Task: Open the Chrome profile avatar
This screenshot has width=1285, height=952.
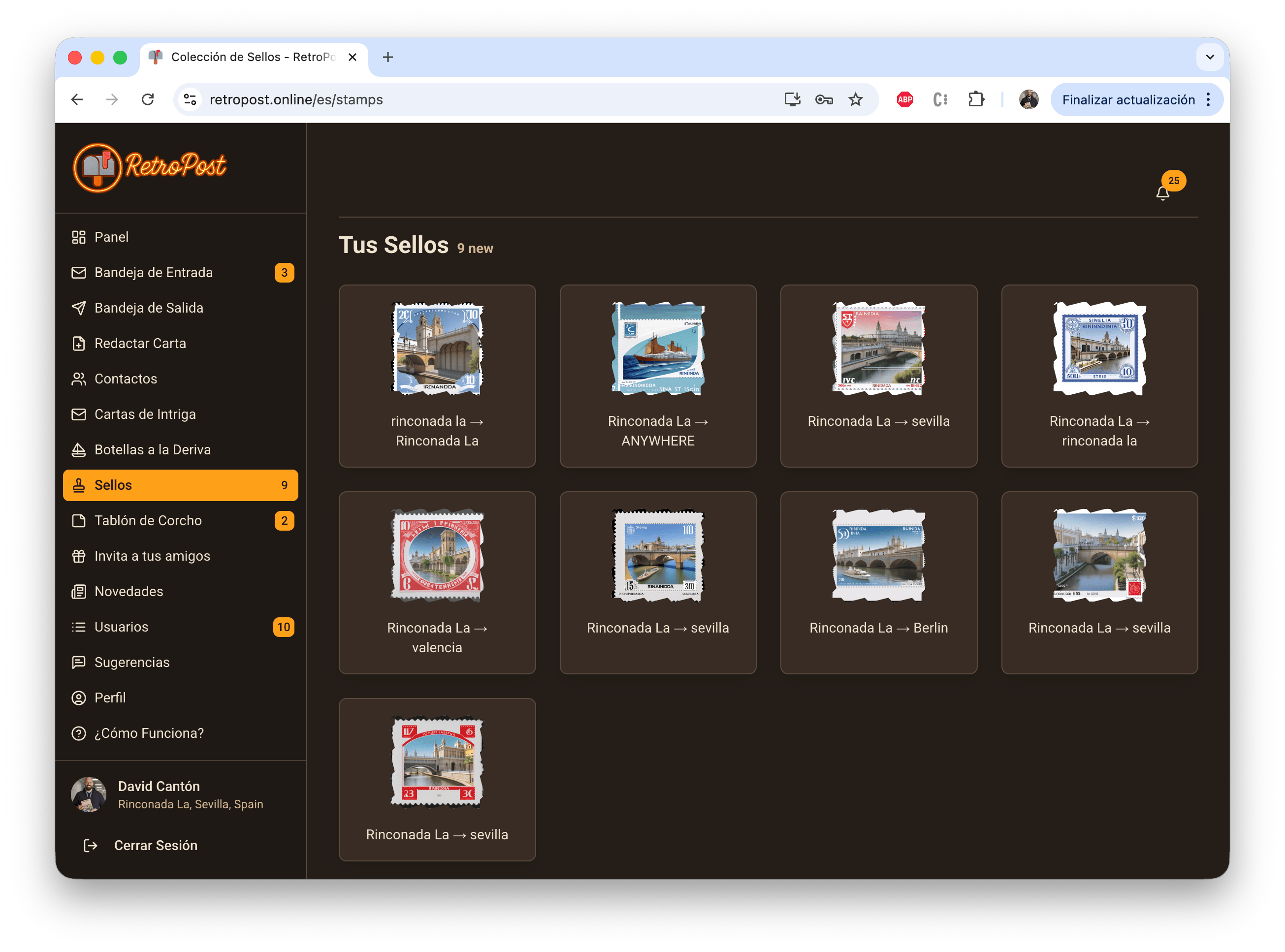Action: (x=1028, y=100)
